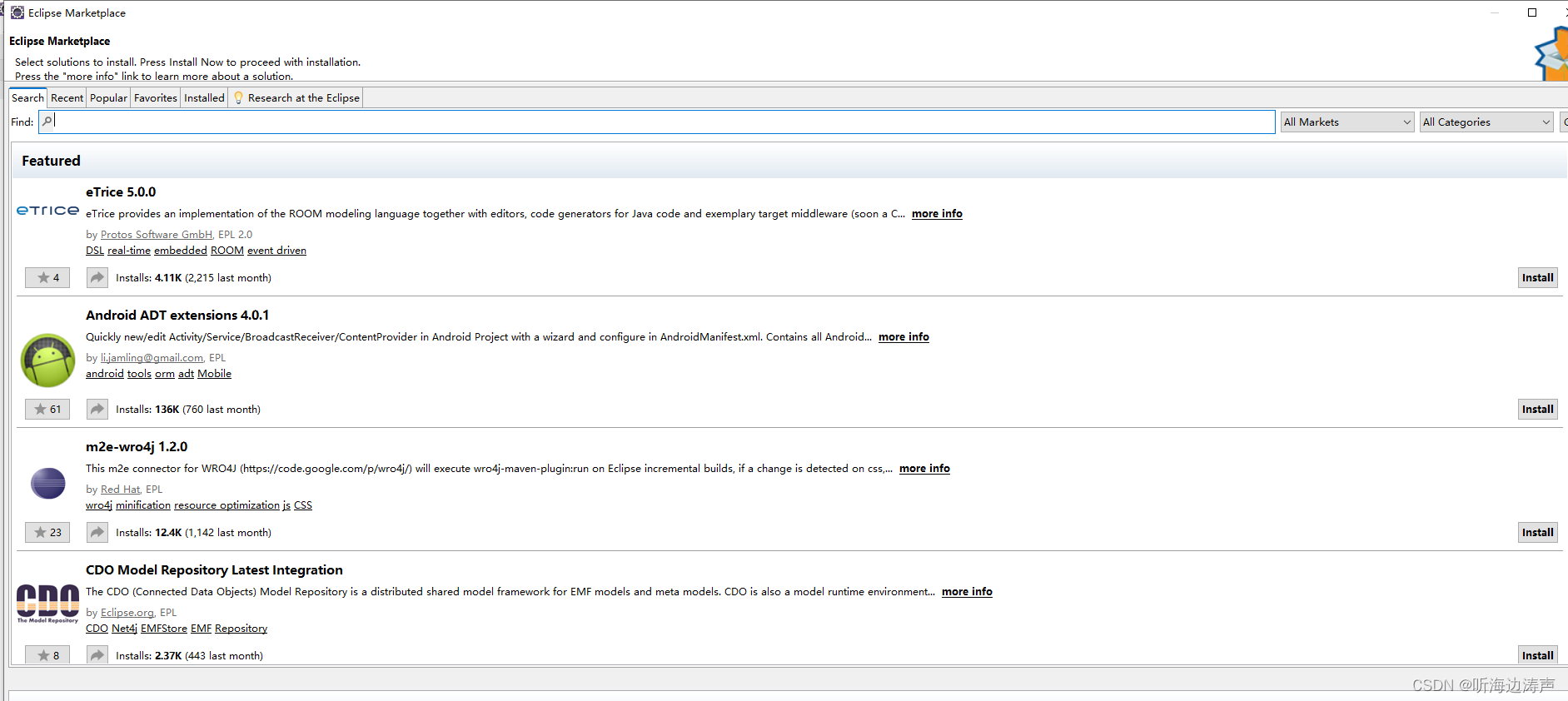This screenshot has width=1568, height=701.
Task: Star the eTrice 5.0.0 solution
Action: pyautogui.click(x=47, y=278)
